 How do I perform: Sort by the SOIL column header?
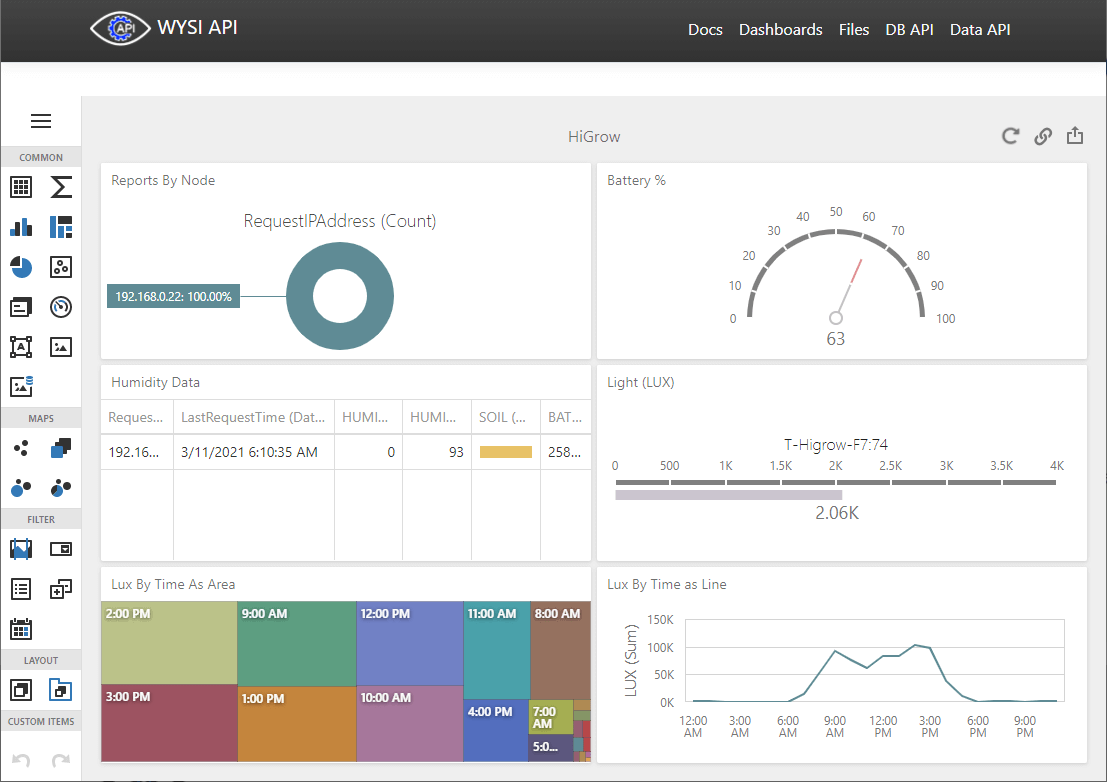505,417
